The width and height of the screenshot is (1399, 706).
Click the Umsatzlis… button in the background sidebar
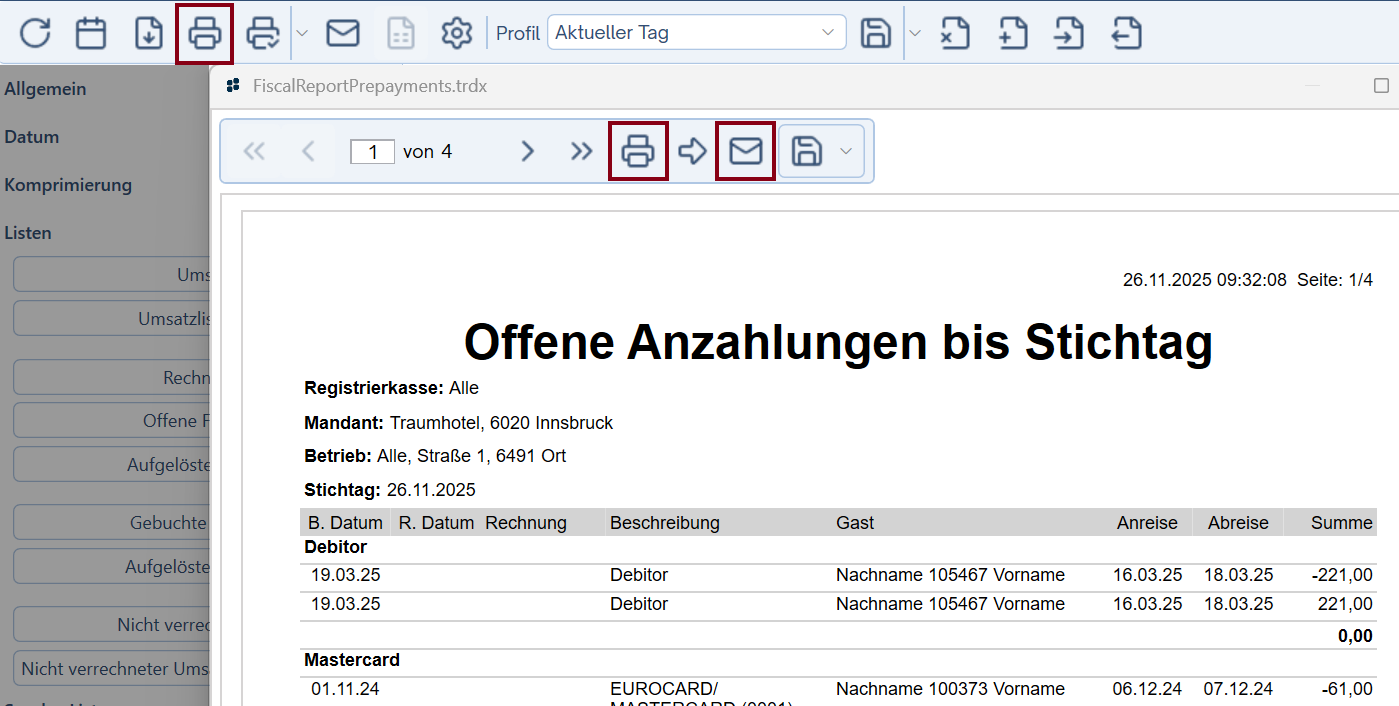point(111,319)
